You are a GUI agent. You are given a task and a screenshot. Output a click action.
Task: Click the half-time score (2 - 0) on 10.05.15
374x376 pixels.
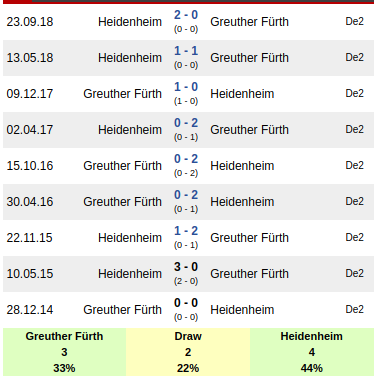click(x=186, y=281)
